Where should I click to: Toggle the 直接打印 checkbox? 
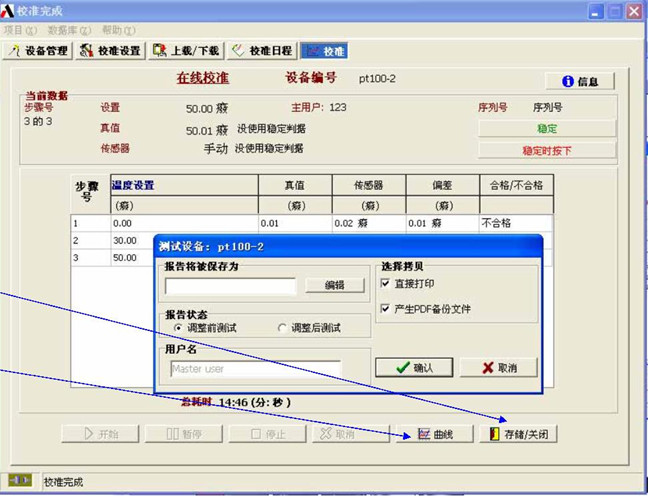click(385, 283)
